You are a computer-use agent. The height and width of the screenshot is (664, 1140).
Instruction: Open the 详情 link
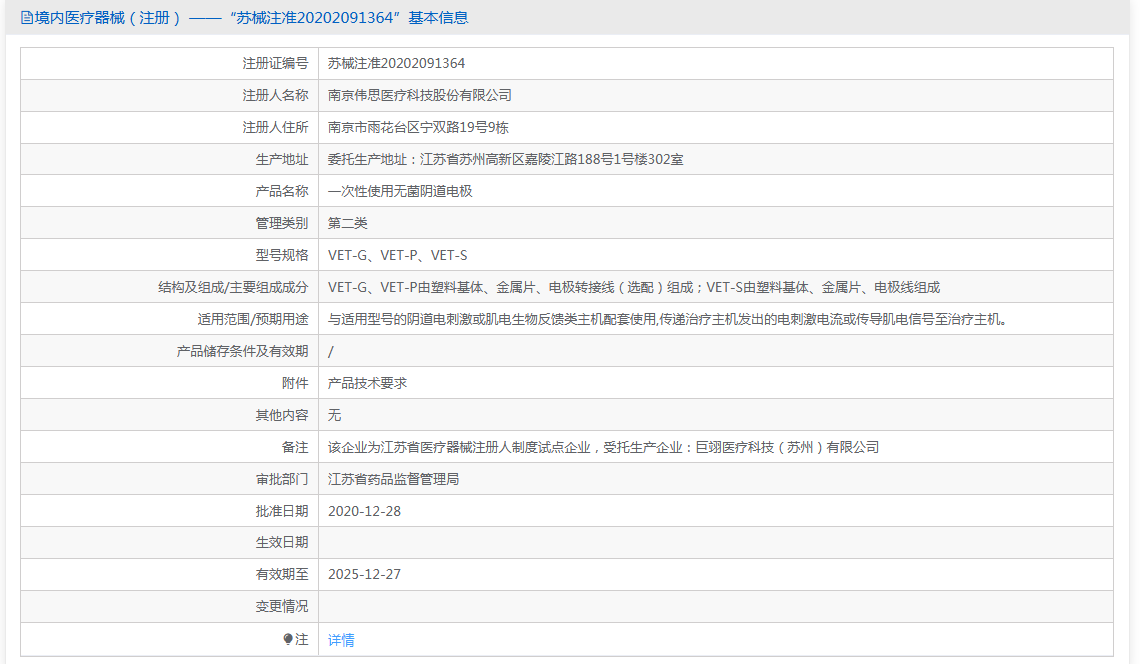point(341,640)
